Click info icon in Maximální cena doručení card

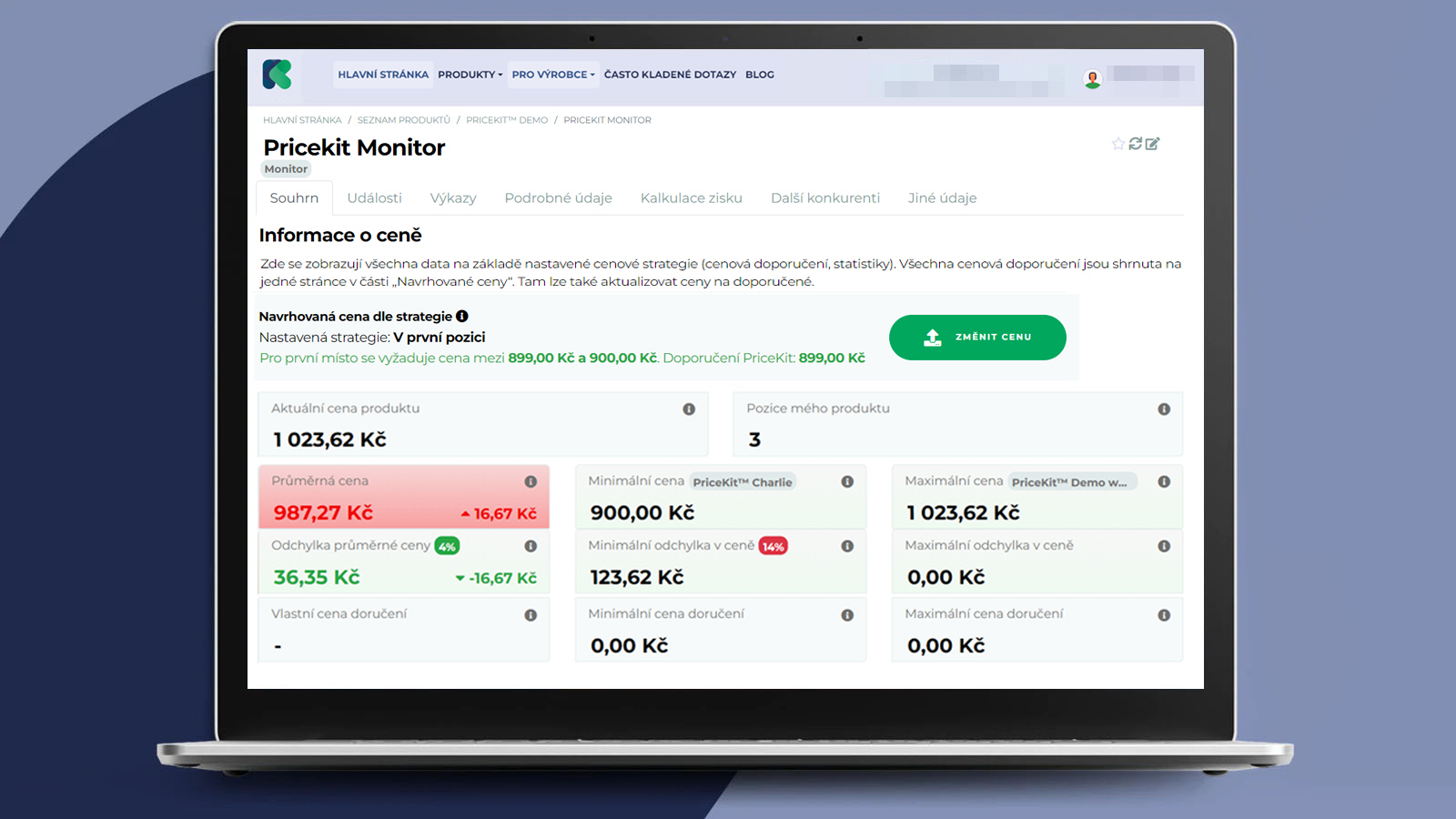pyautogui.click(x=1164, y=615)
